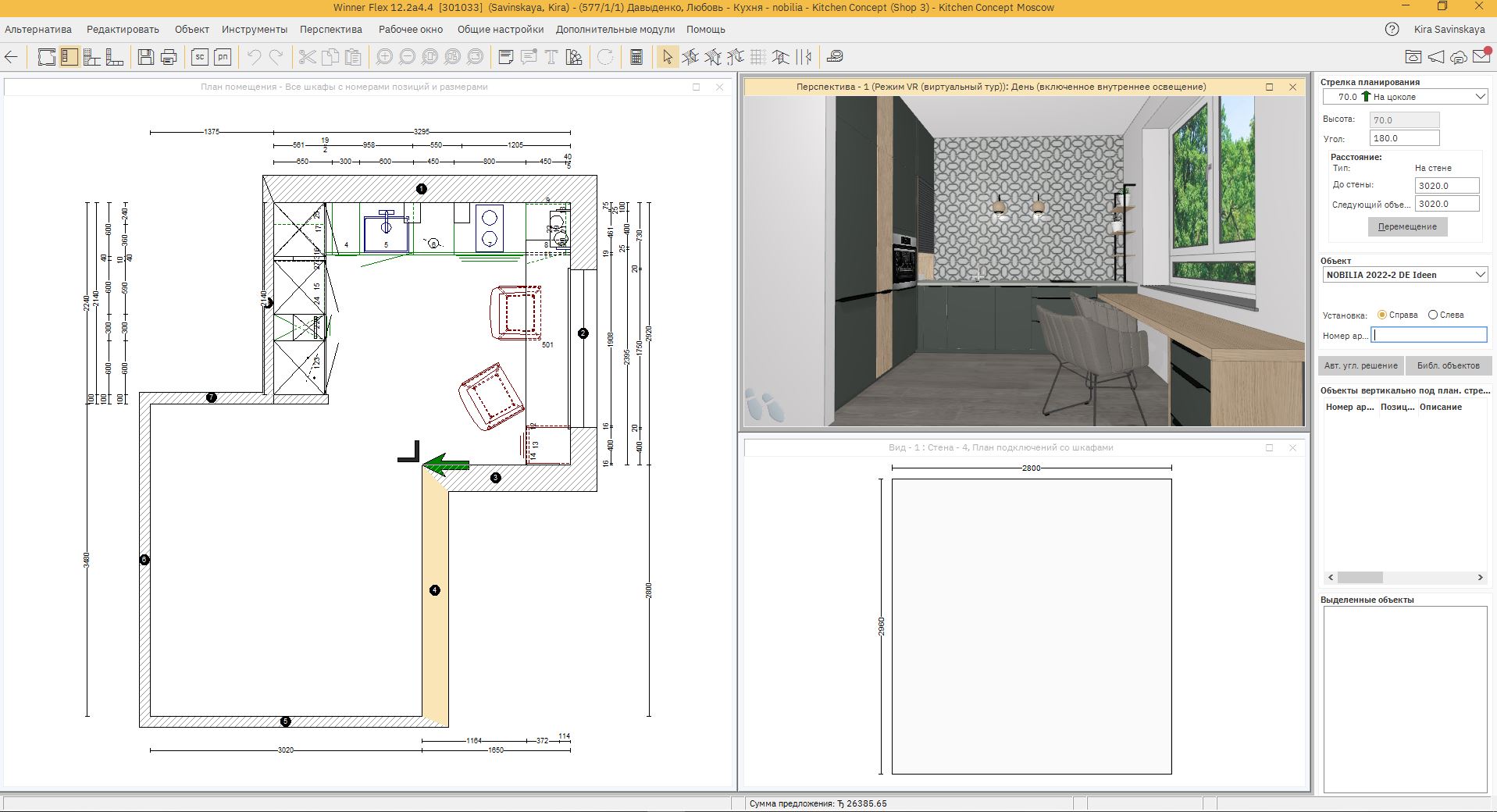Click chair object 501 in floor plan
The width and height of the screenshot is (1497, 812).
click(516, 312)
